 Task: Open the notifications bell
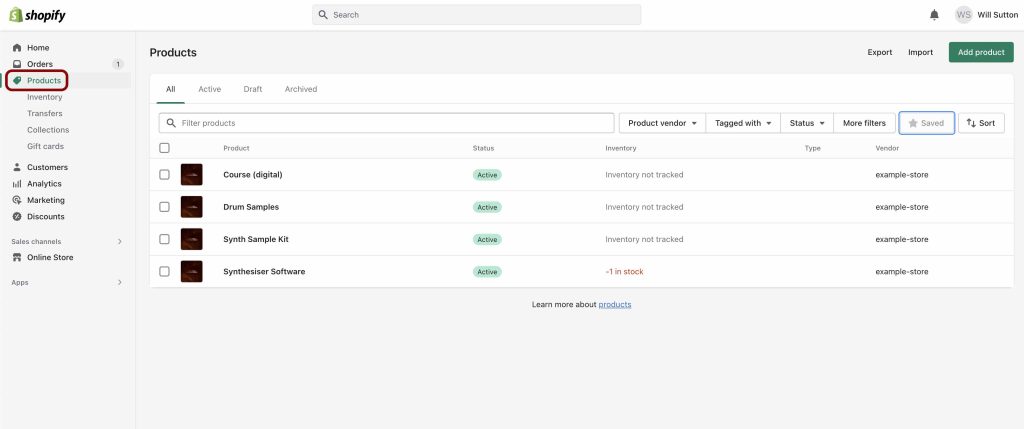coord(934,15)
